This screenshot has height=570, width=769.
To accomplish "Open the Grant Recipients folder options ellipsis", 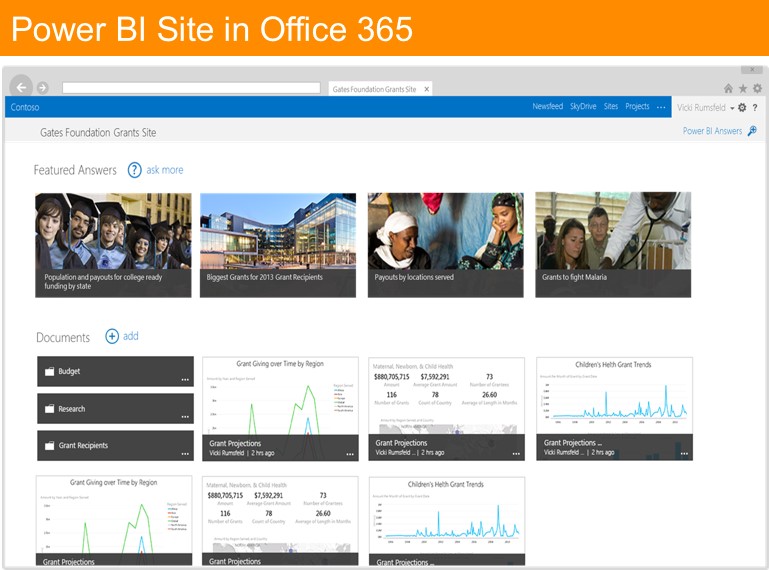I will [x=185, y=454].
